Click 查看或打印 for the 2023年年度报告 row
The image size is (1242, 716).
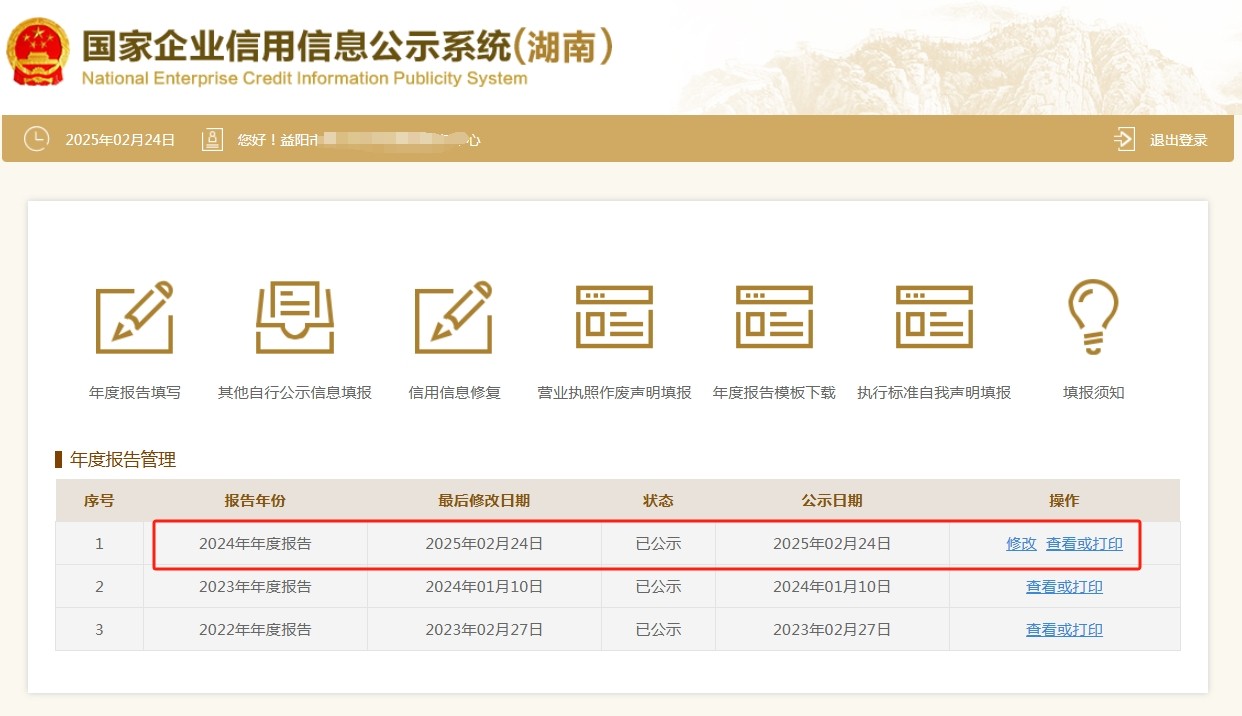(1064, 587)
